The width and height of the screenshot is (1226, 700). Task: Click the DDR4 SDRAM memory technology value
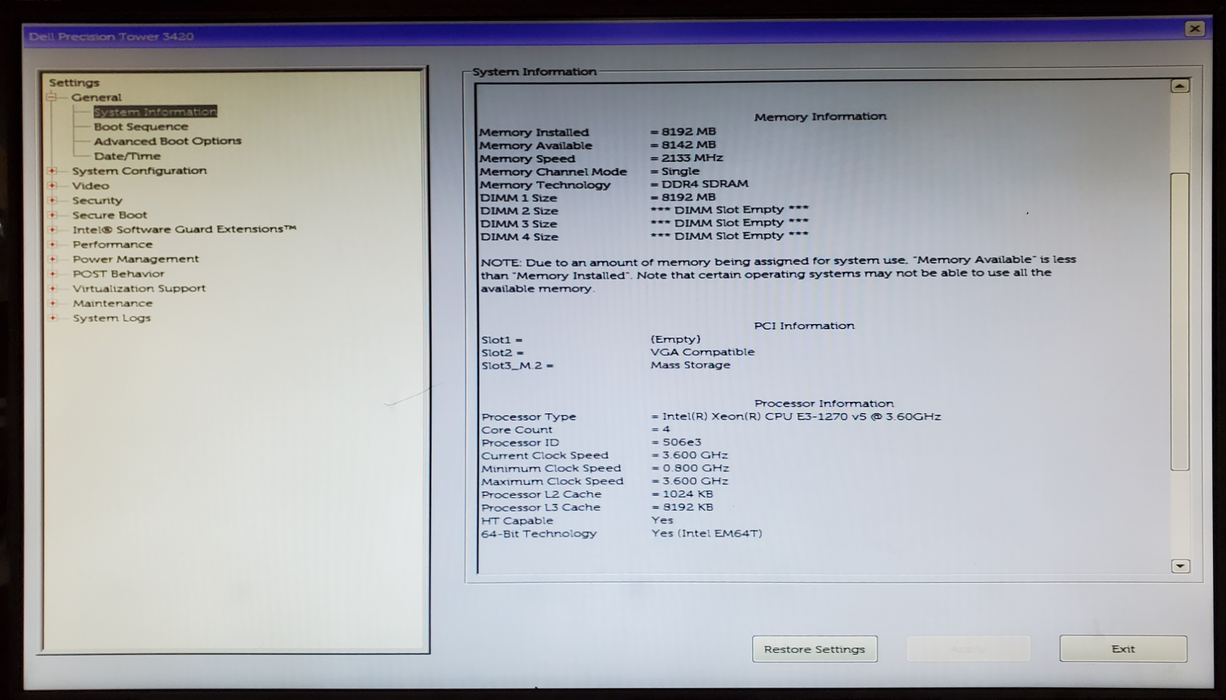coord(700,184)
